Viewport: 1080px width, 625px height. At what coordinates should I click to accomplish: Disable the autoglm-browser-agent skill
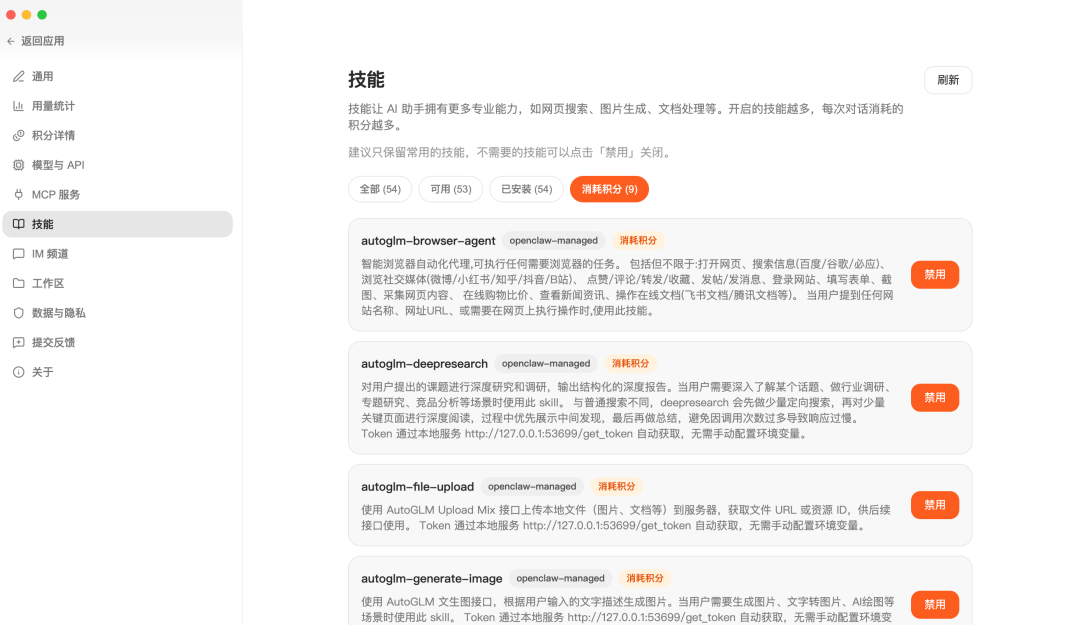coord(935,275)
